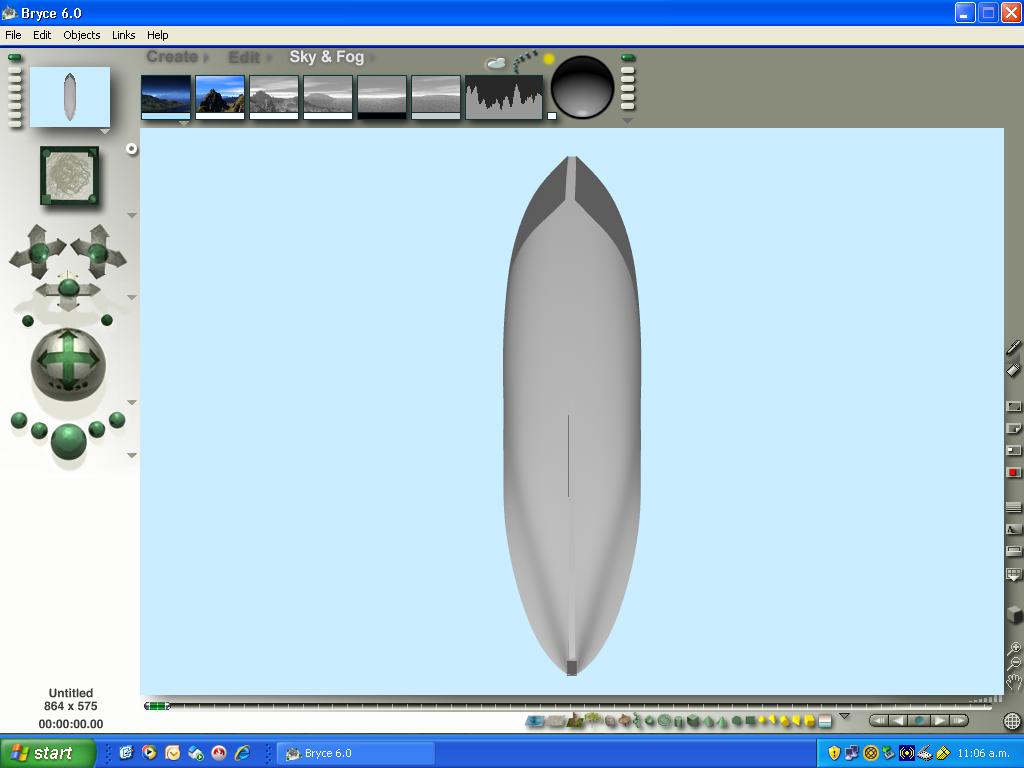1024x768 pixels.
Task: Toggle green memory dot above Nano Preview dots
Action: tap(14, 58)
